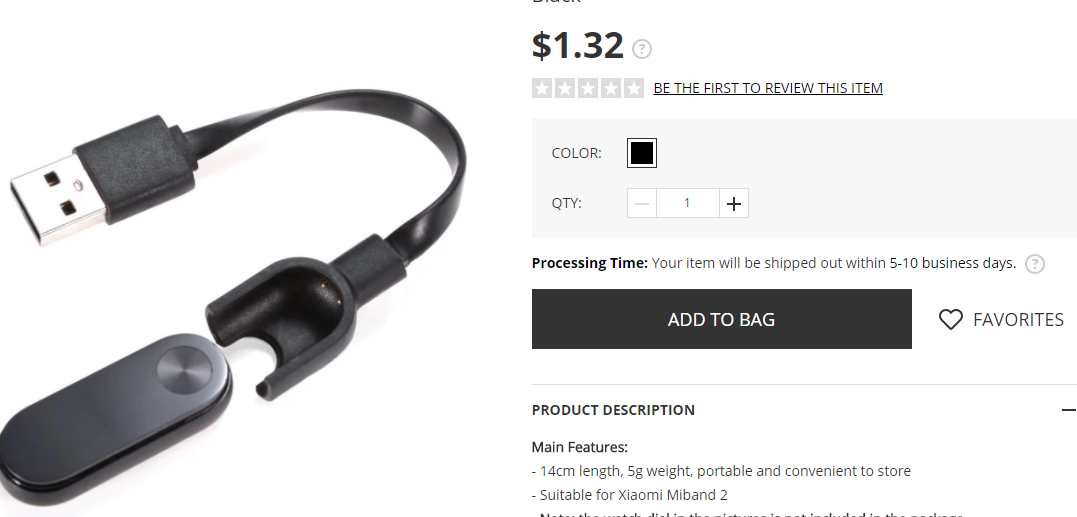Give a five-star rating with the last star
The image size is (1077, 517).
[633, 88]
